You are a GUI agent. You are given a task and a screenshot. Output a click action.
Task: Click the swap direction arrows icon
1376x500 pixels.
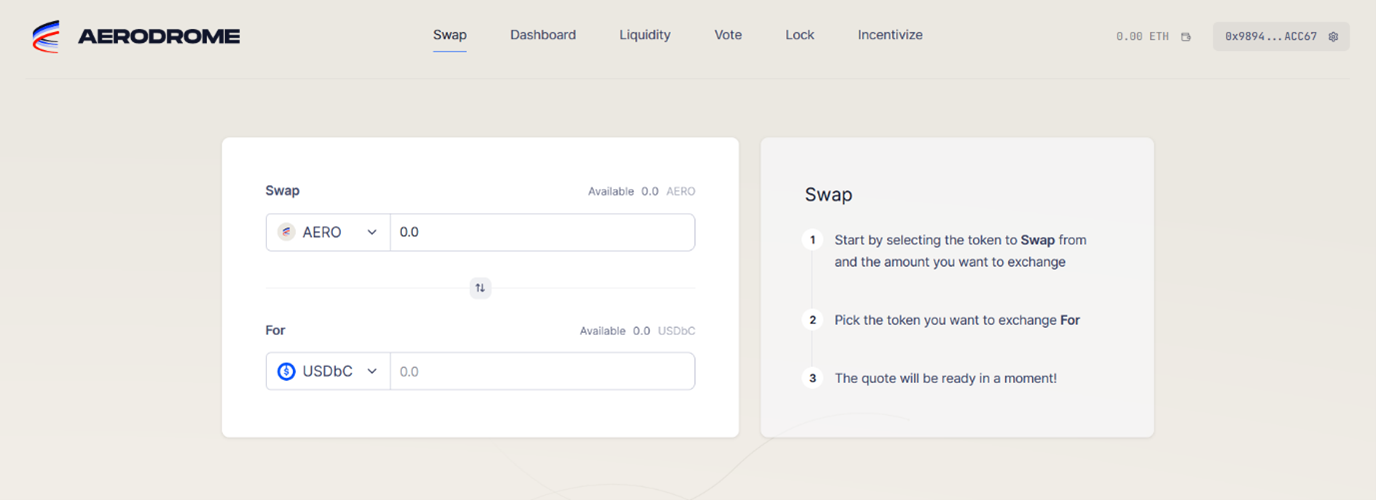coord(480,288)
